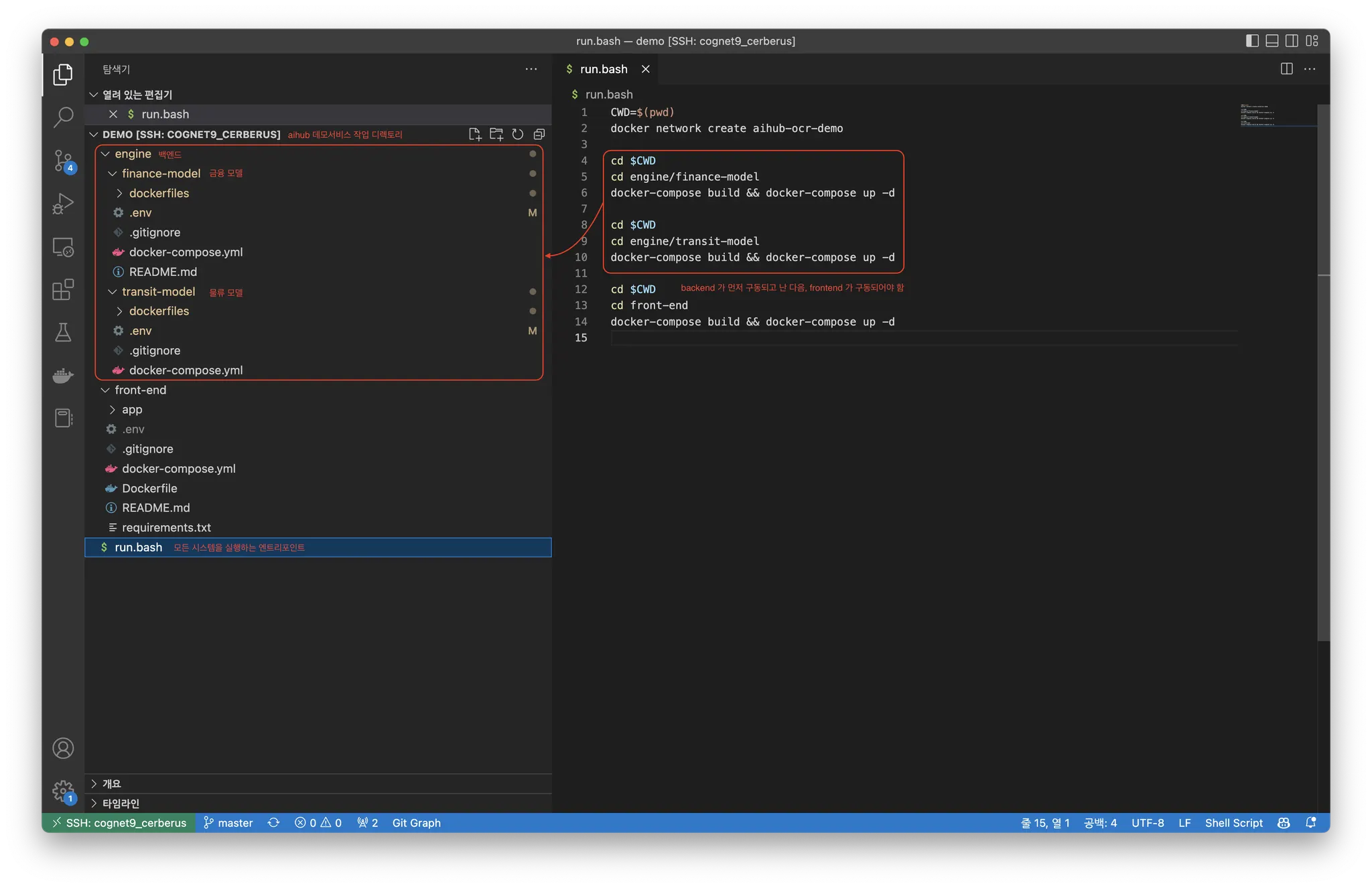This screenshot has height=888, width=1372.
Task: Open the Docker view in sidebar
Action: coord(63,376)
